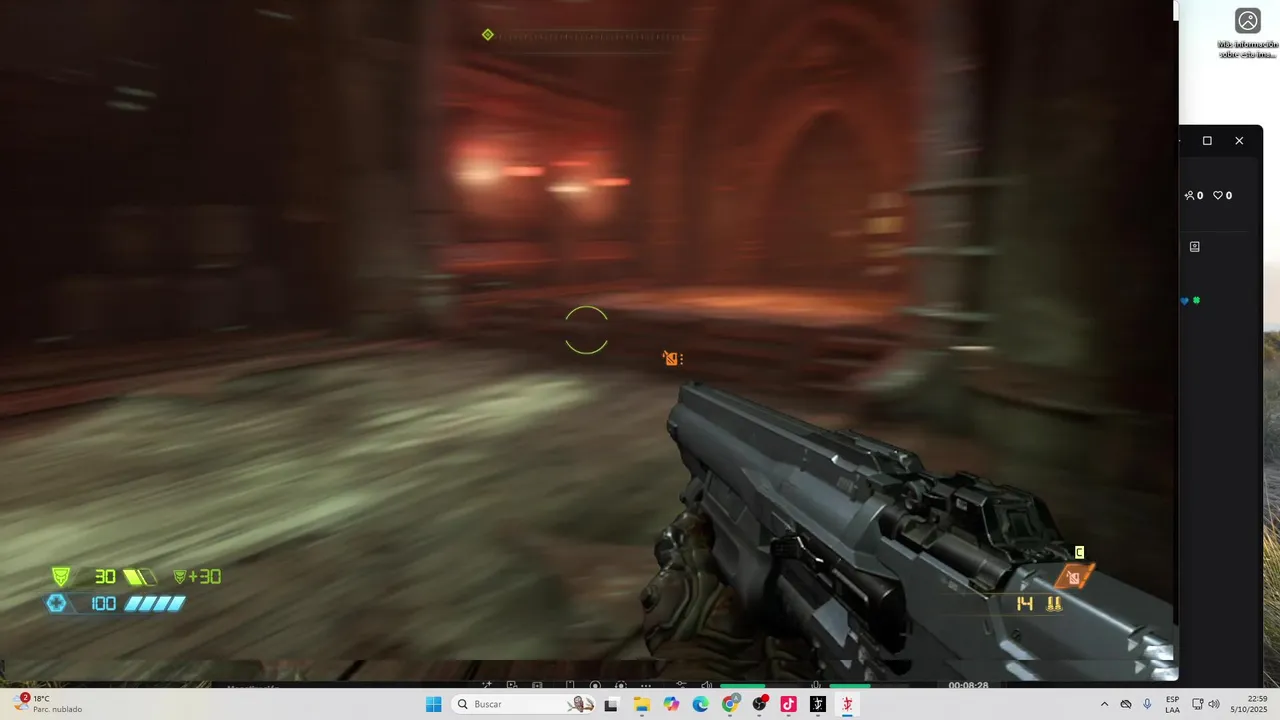Open the document icon in the side panel
1280x720 pixels.
[x=1194, y=246]
